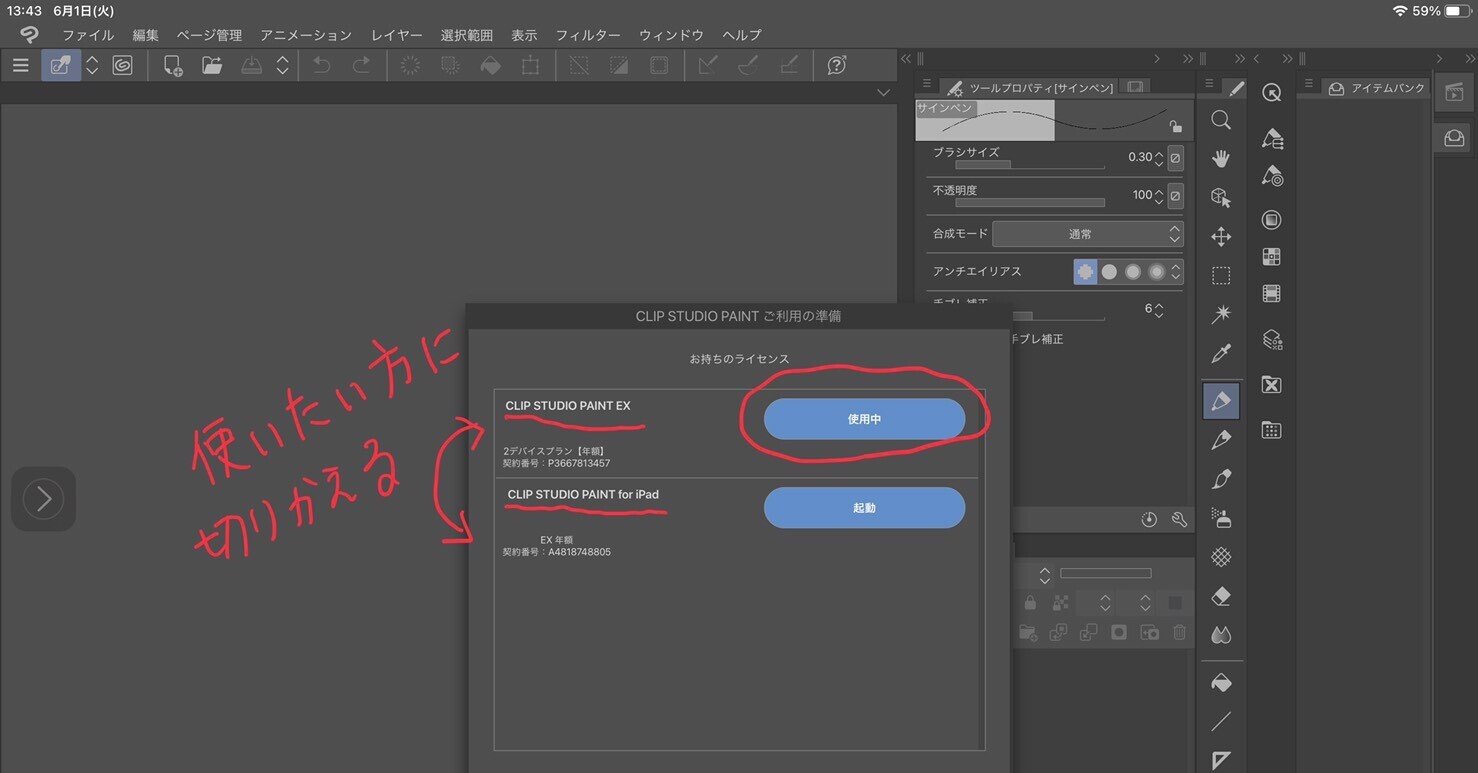Click the 使用中 button for CLIP STUDIO PAINT EX

tap(864, 419)
